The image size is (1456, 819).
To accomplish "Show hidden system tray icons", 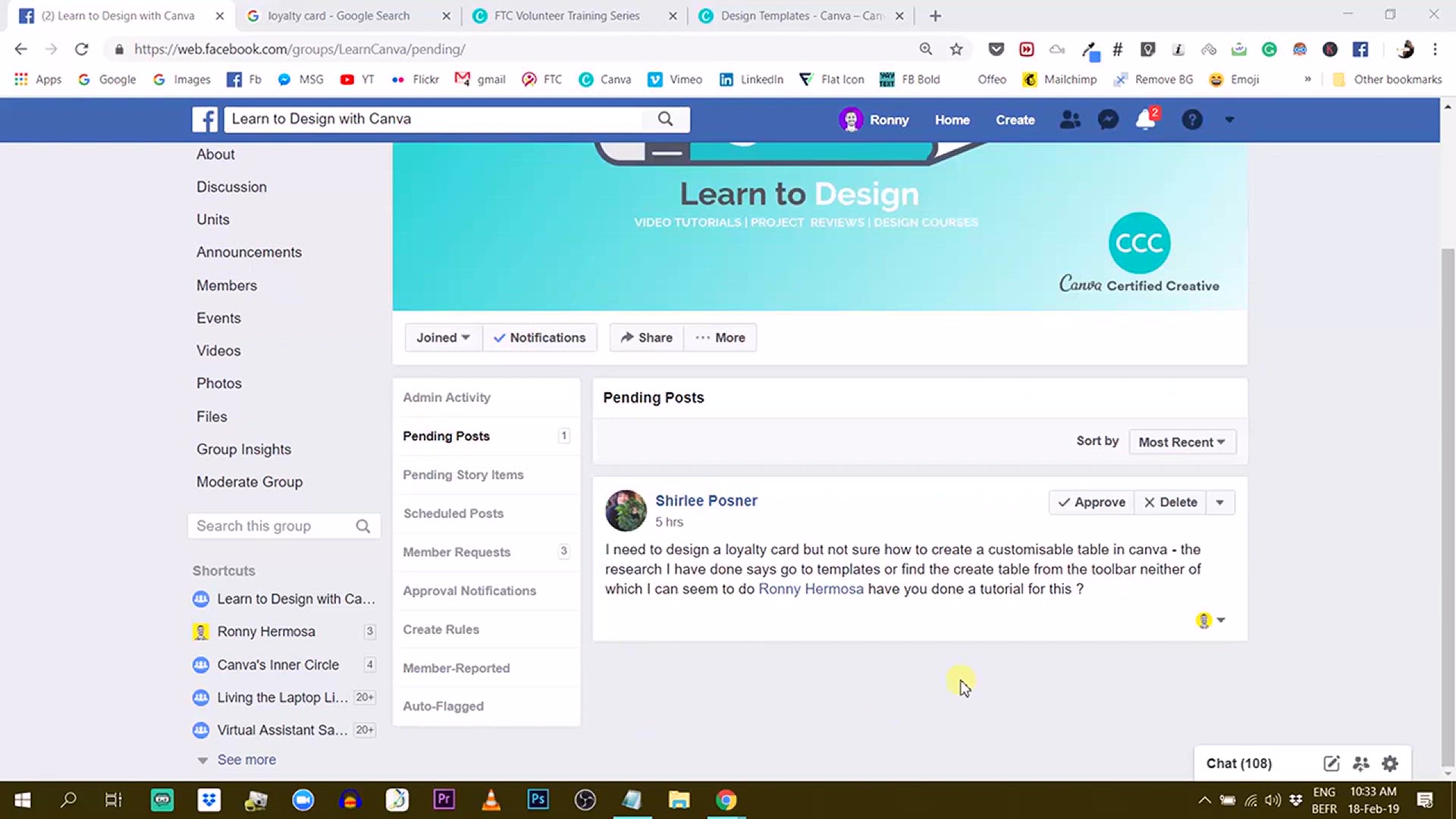I will pyautogui.click(x=1204, y=800).
